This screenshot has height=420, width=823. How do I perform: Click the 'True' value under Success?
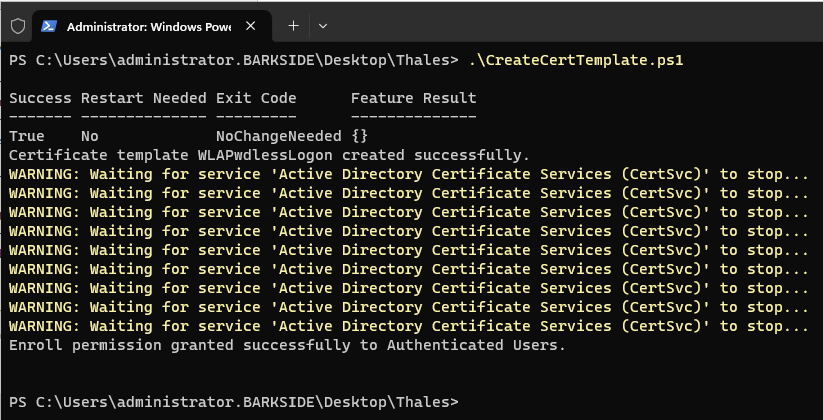point(26,136)
